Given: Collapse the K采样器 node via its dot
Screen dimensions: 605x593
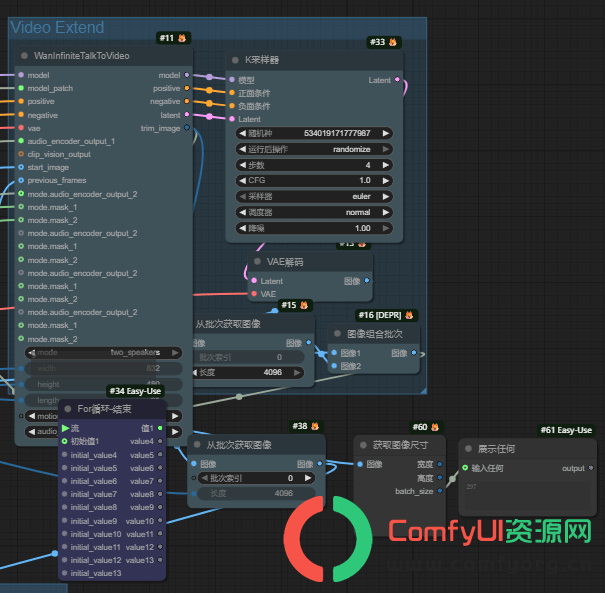Looking at the screenshot, I should point(235,60).
